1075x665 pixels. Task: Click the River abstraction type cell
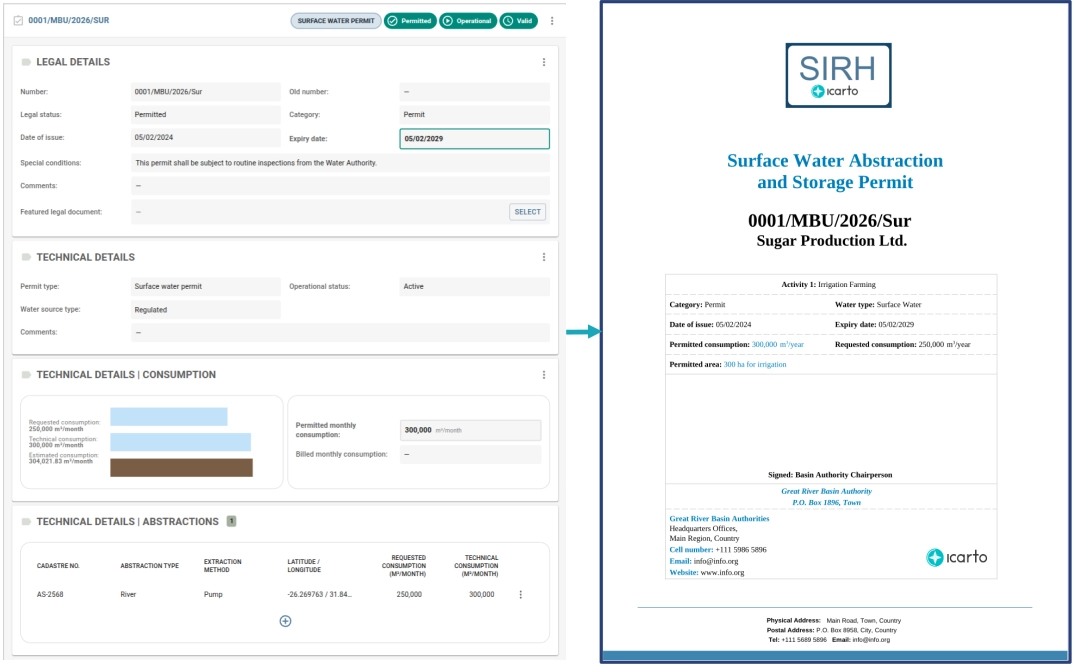tap(128, 595)
